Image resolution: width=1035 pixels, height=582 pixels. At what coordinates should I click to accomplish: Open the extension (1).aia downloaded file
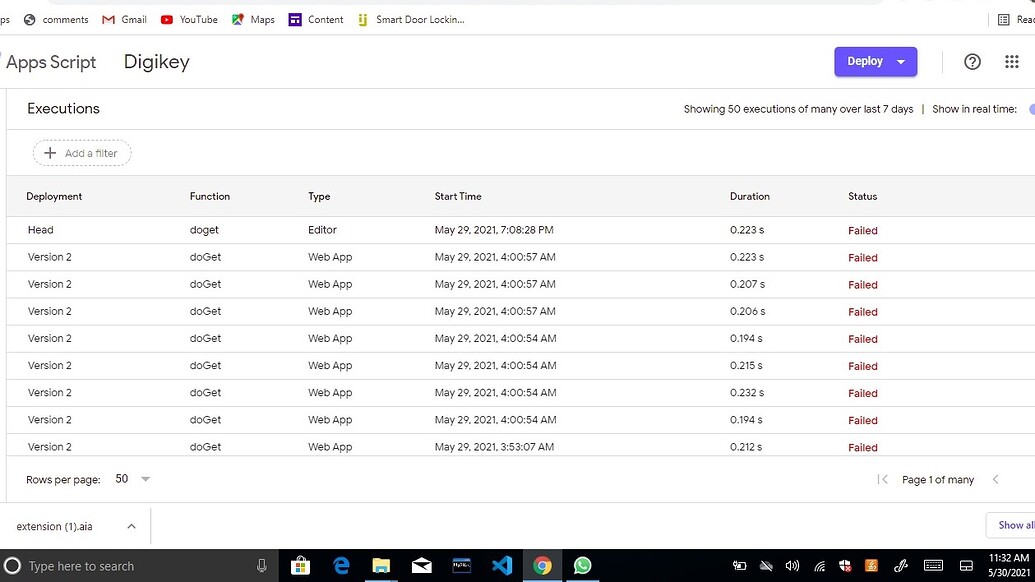[55, 527]
